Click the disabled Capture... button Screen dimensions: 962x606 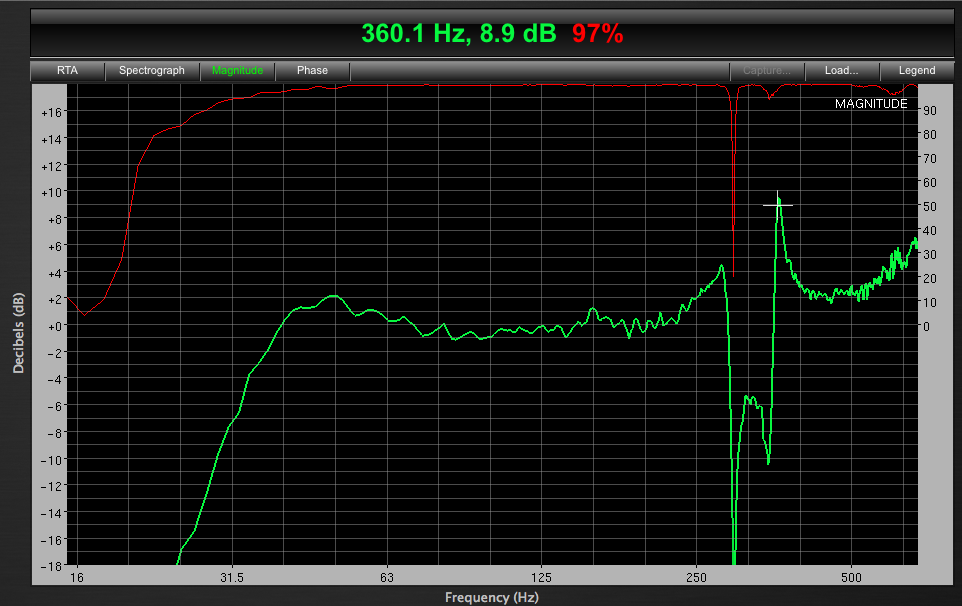point(767,71)
